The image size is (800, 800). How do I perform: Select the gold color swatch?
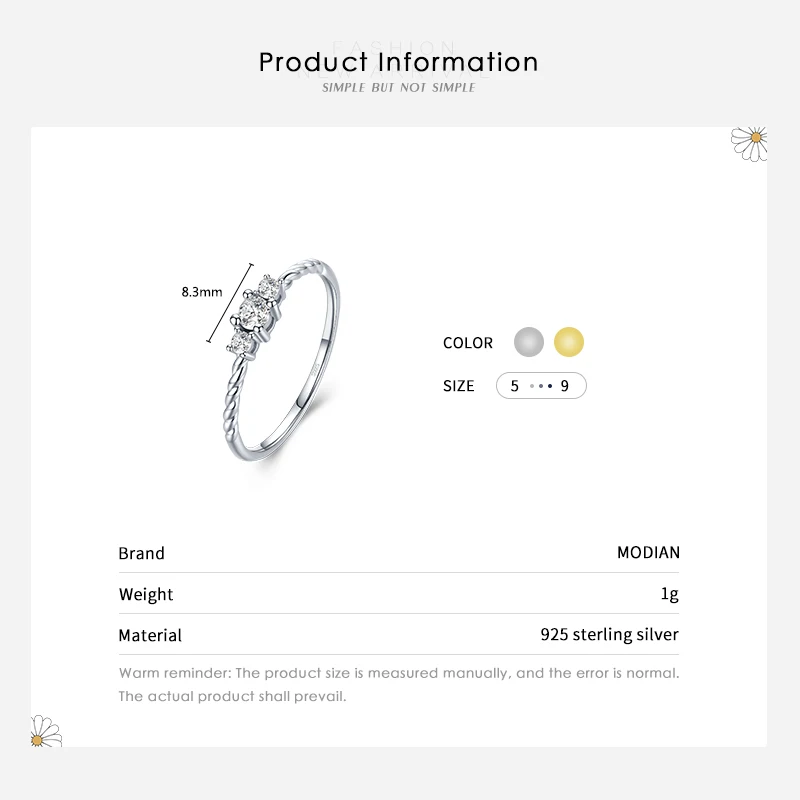pos(568,342)
